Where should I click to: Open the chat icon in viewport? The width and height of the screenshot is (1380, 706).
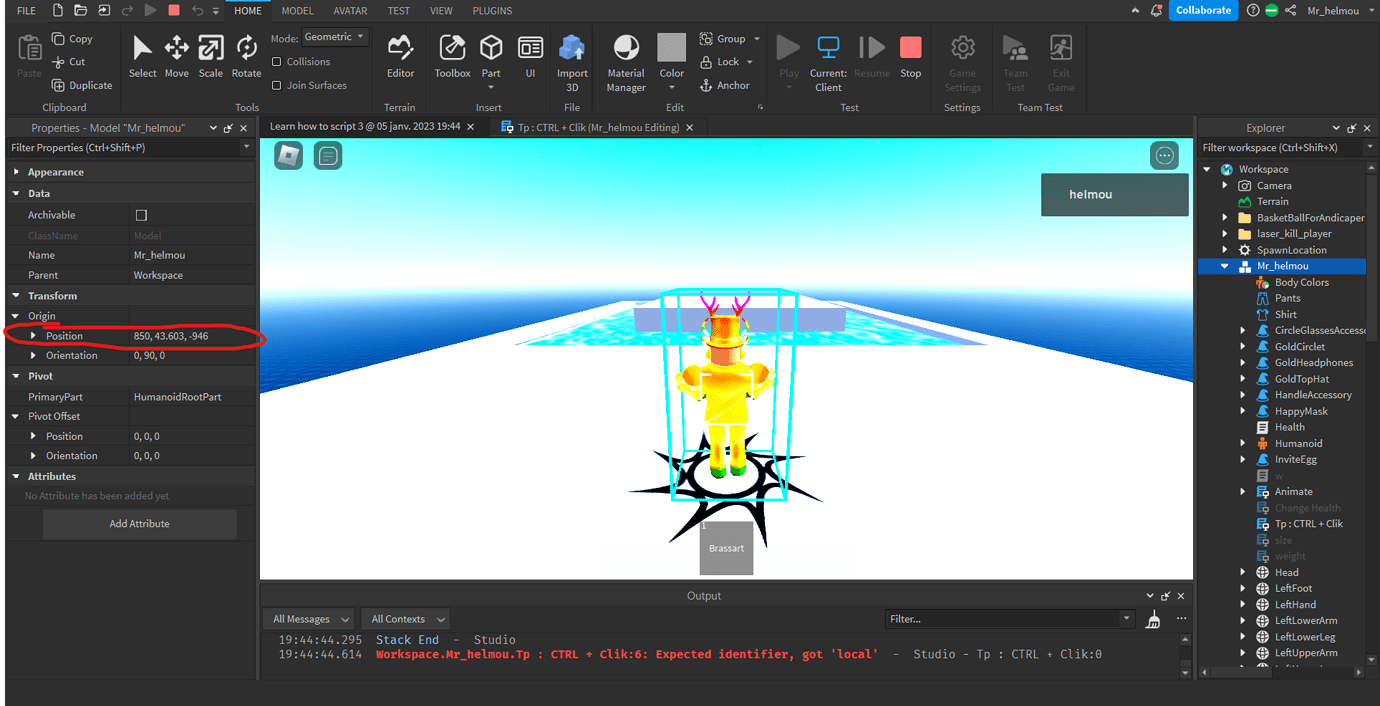pyautogui.click(x=328, y=155)
